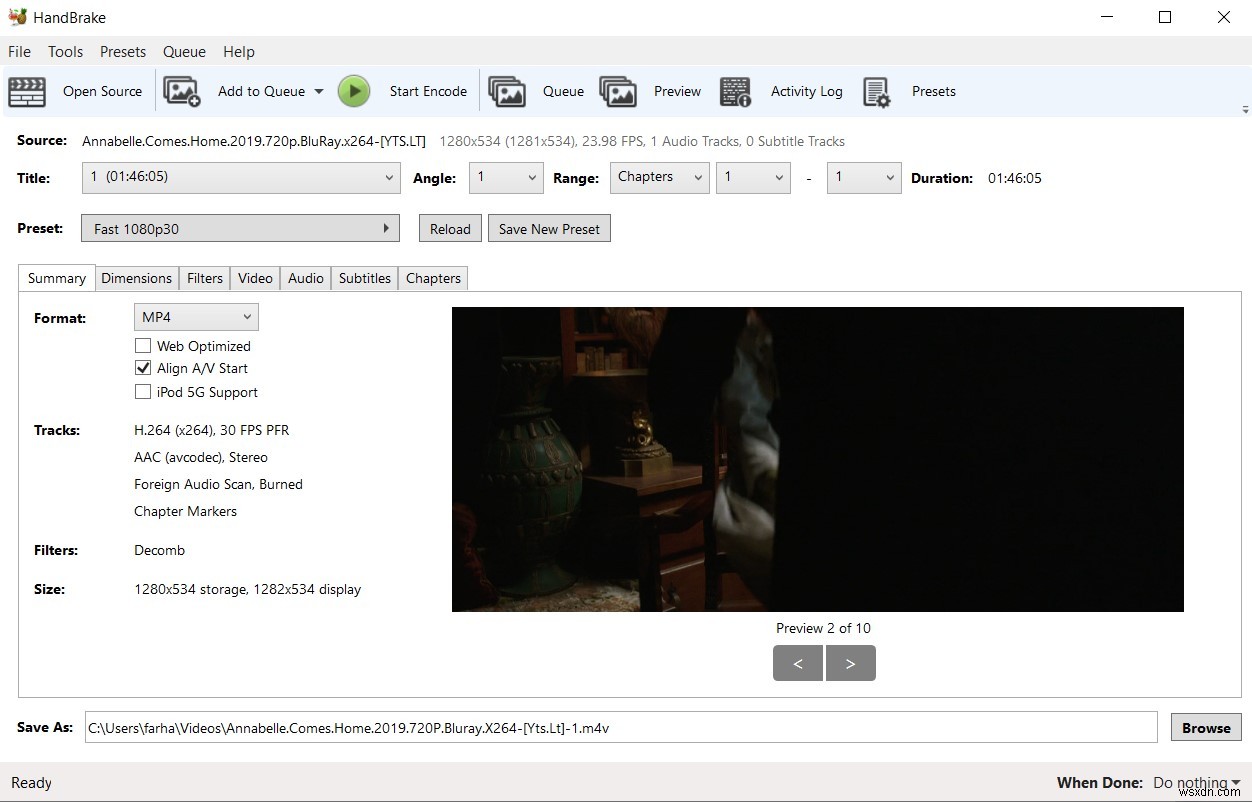Expand the Format MP4 dropdown
Screen dimensions: 1252x802
click(196, 317)
